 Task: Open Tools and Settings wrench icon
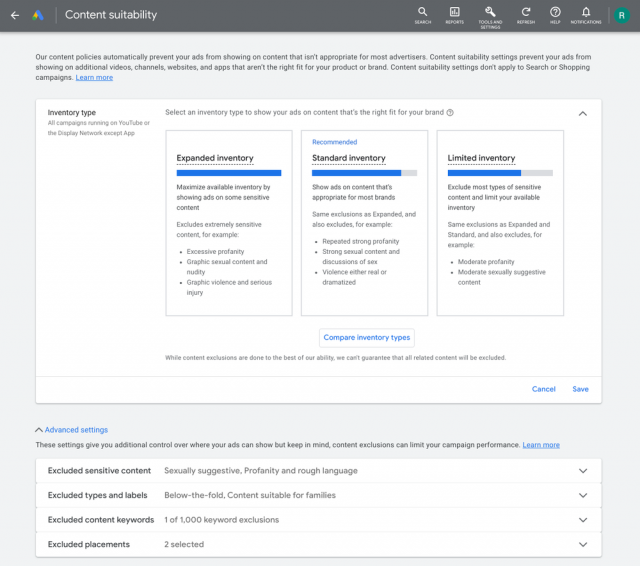click(490, 12)
